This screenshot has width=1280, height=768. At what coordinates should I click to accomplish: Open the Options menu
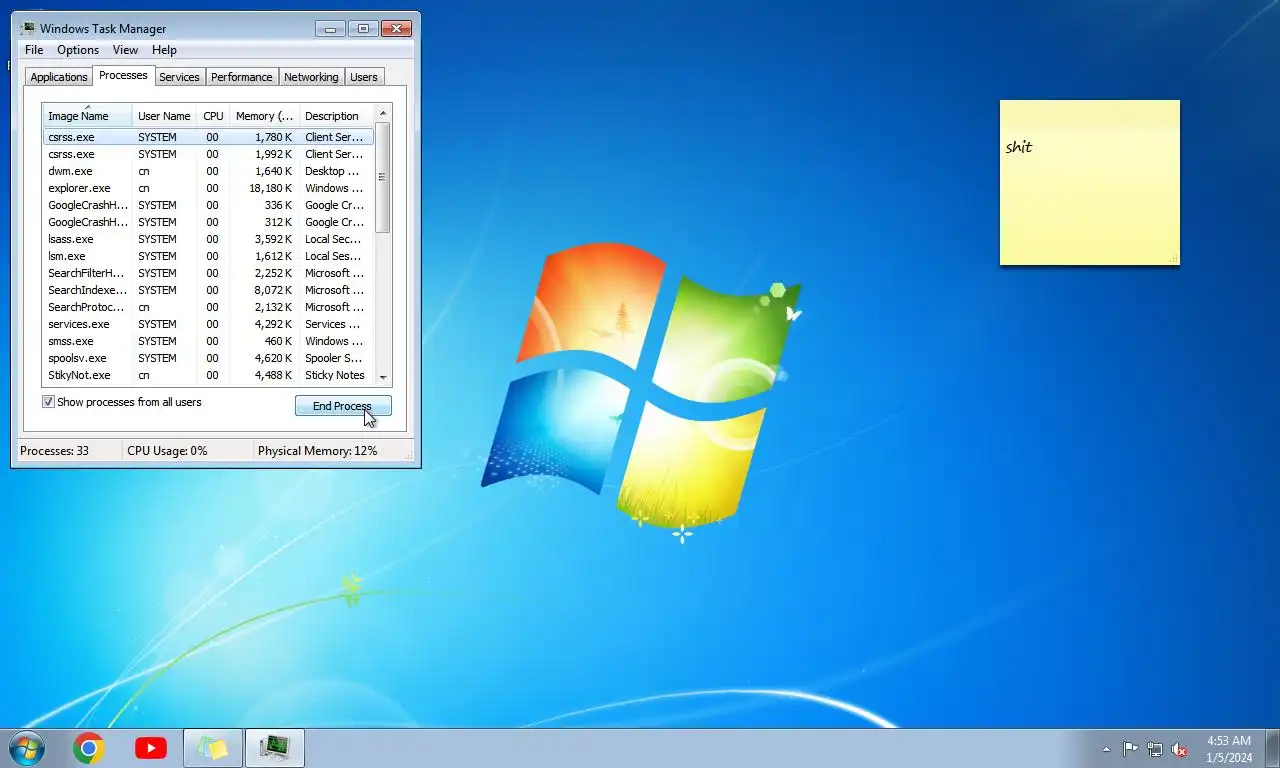coord(78,50)
